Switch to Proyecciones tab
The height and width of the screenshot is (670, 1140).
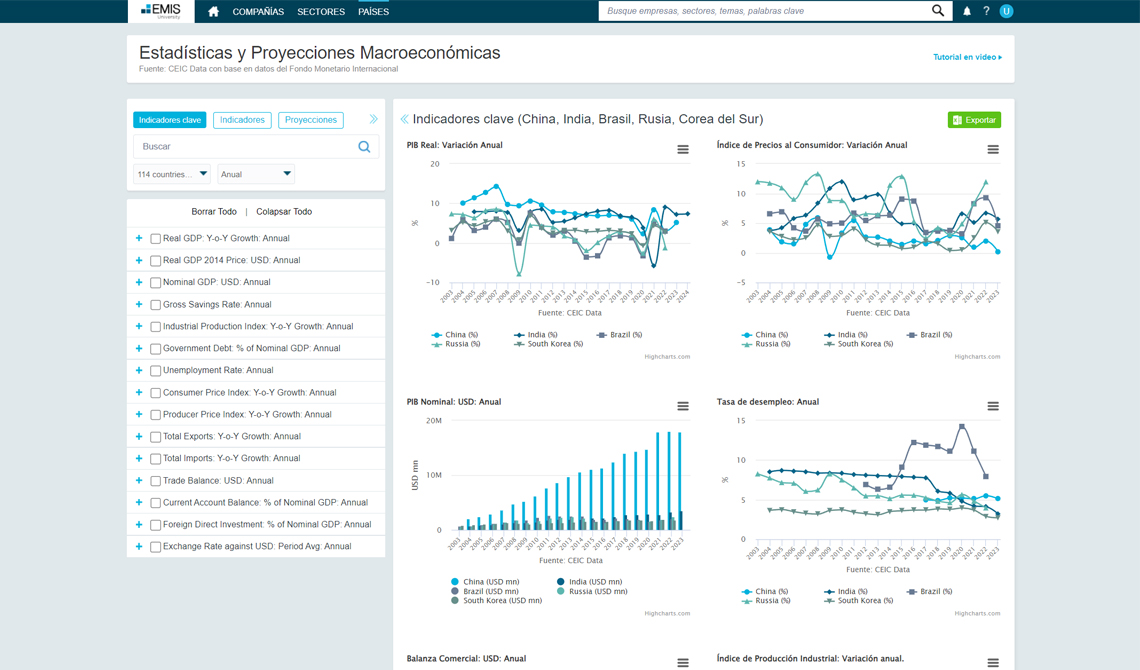310,120
